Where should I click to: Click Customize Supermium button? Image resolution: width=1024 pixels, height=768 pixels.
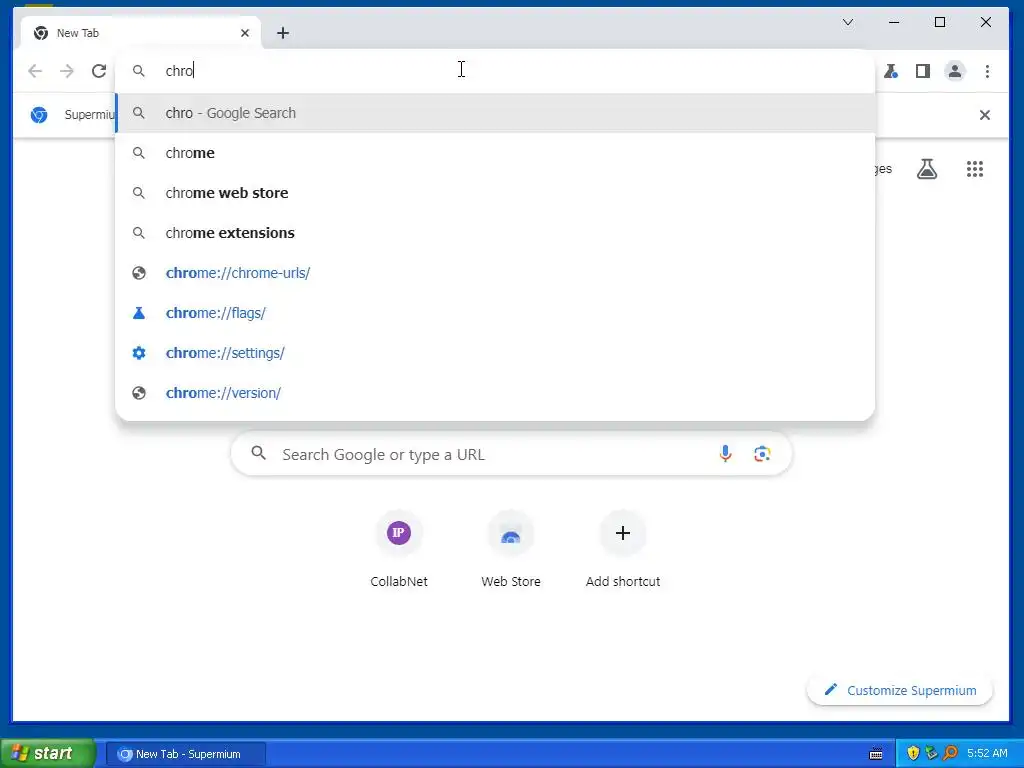900,690
